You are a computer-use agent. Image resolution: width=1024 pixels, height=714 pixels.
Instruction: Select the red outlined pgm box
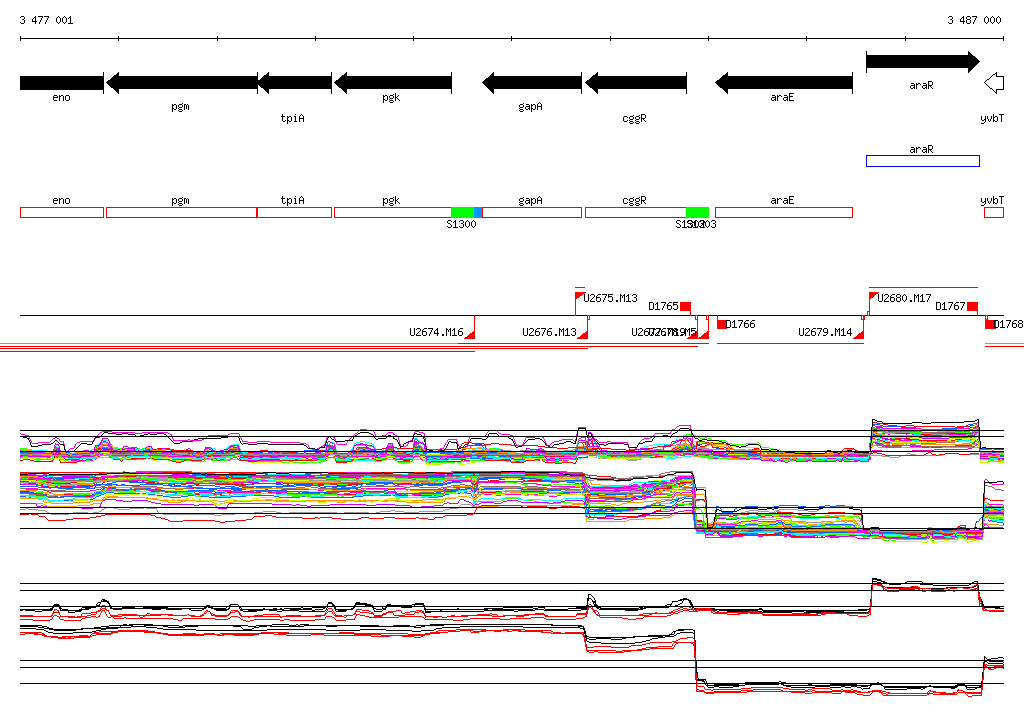click(182, 212)
